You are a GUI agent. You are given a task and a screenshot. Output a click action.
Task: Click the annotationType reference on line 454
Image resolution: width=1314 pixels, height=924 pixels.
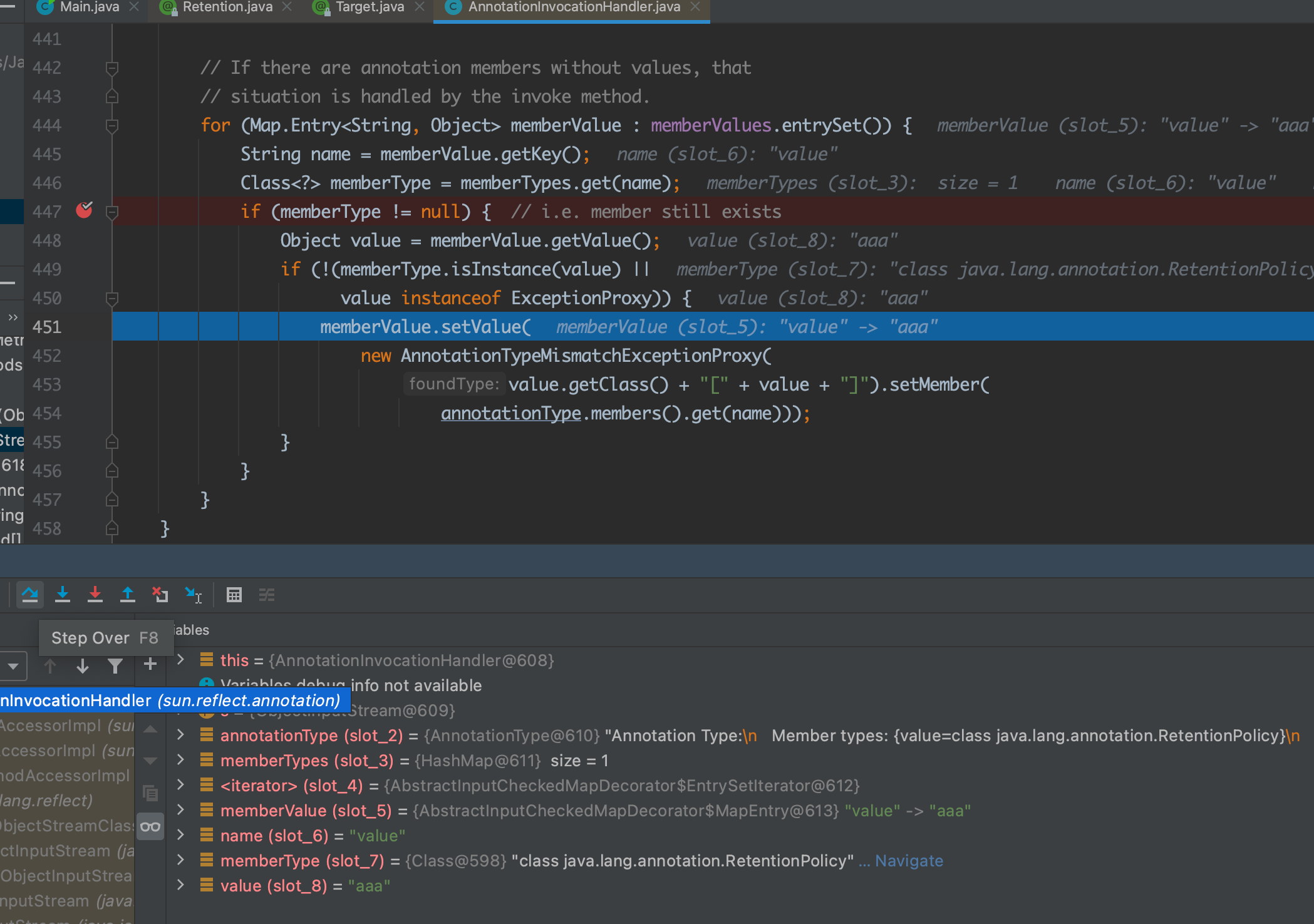[x=510, y=413]
